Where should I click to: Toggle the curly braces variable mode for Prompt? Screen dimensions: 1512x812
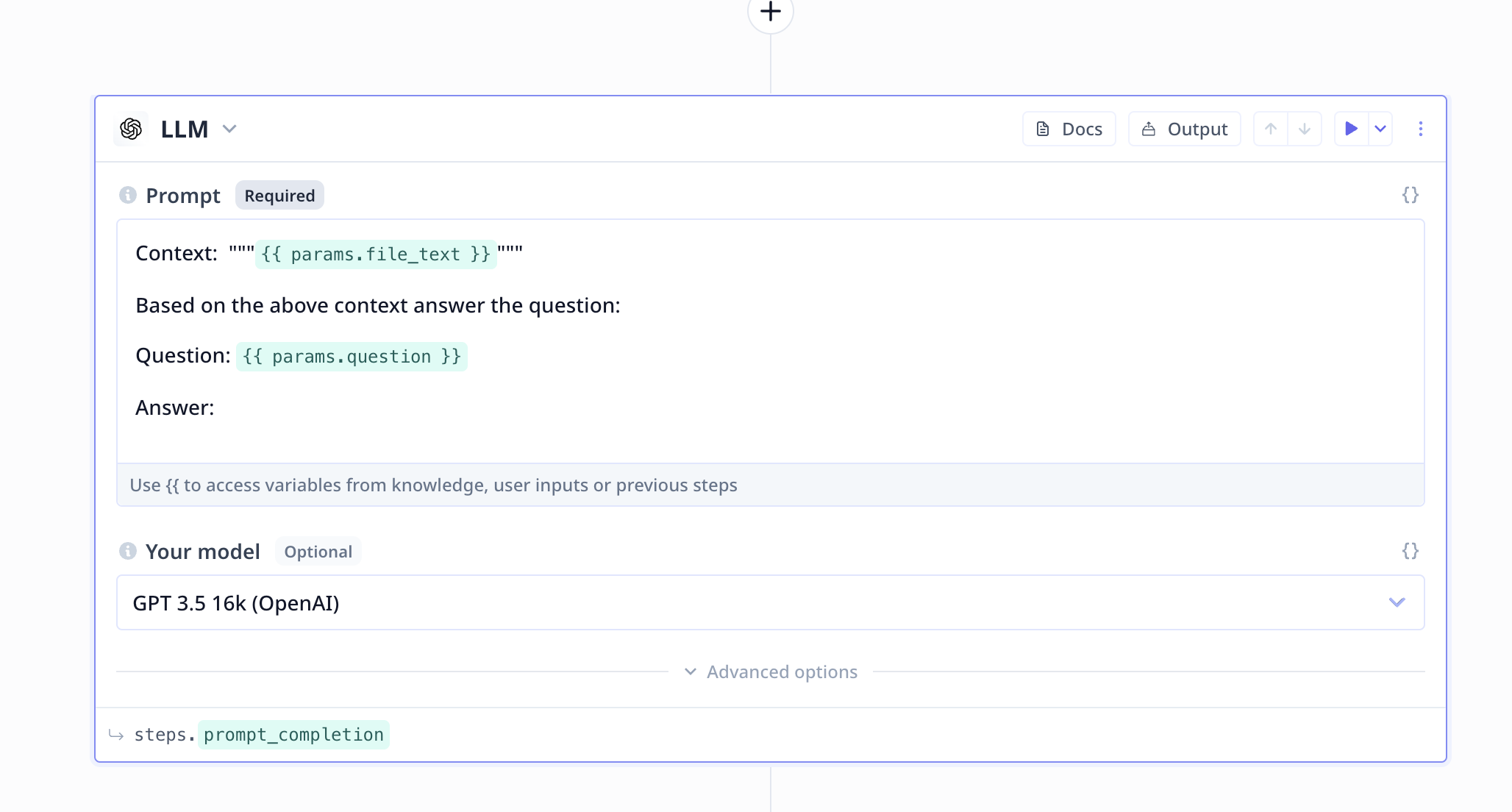point(1410,195)
